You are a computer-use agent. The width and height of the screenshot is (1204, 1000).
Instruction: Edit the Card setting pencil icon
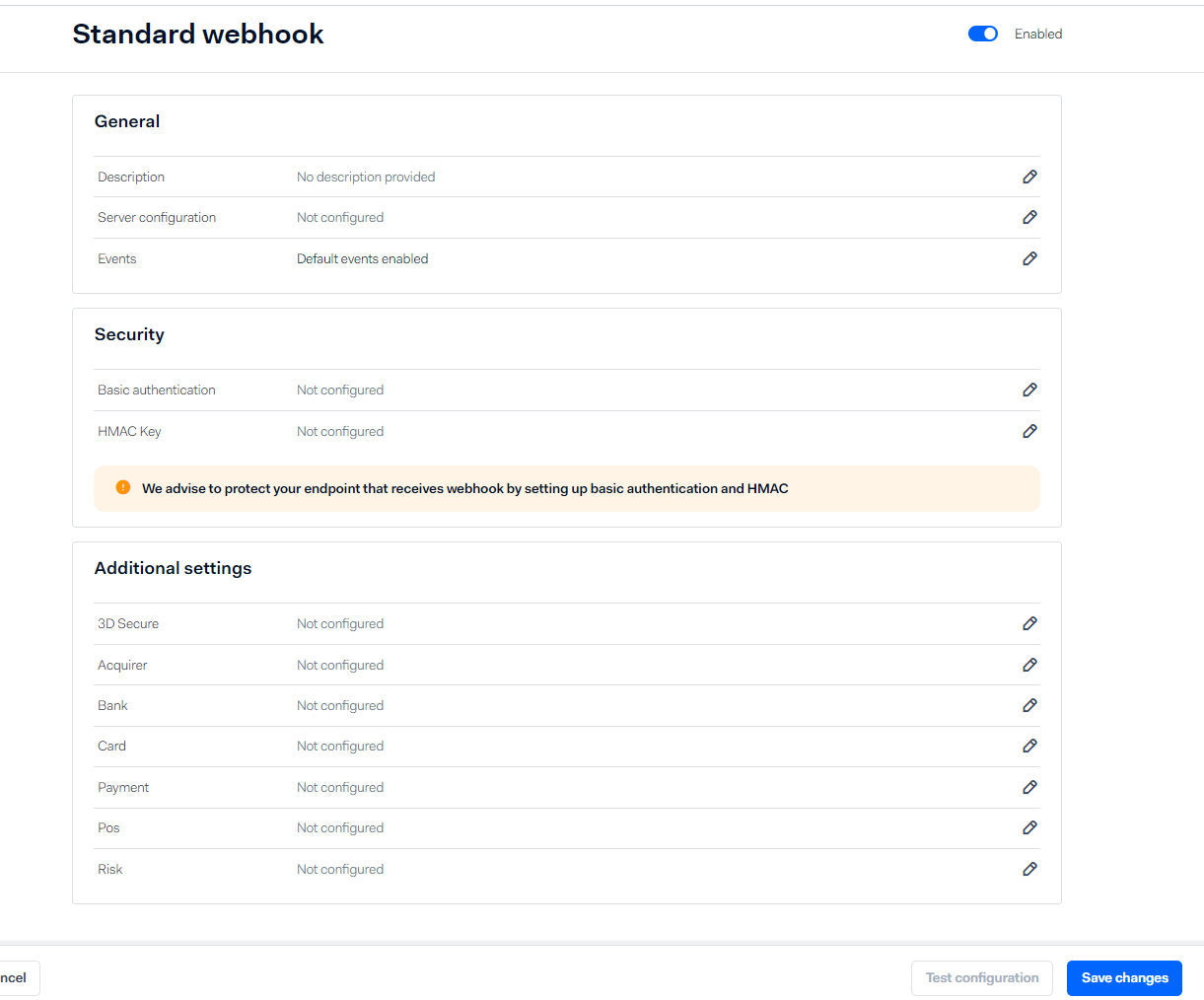[1029, 746]
